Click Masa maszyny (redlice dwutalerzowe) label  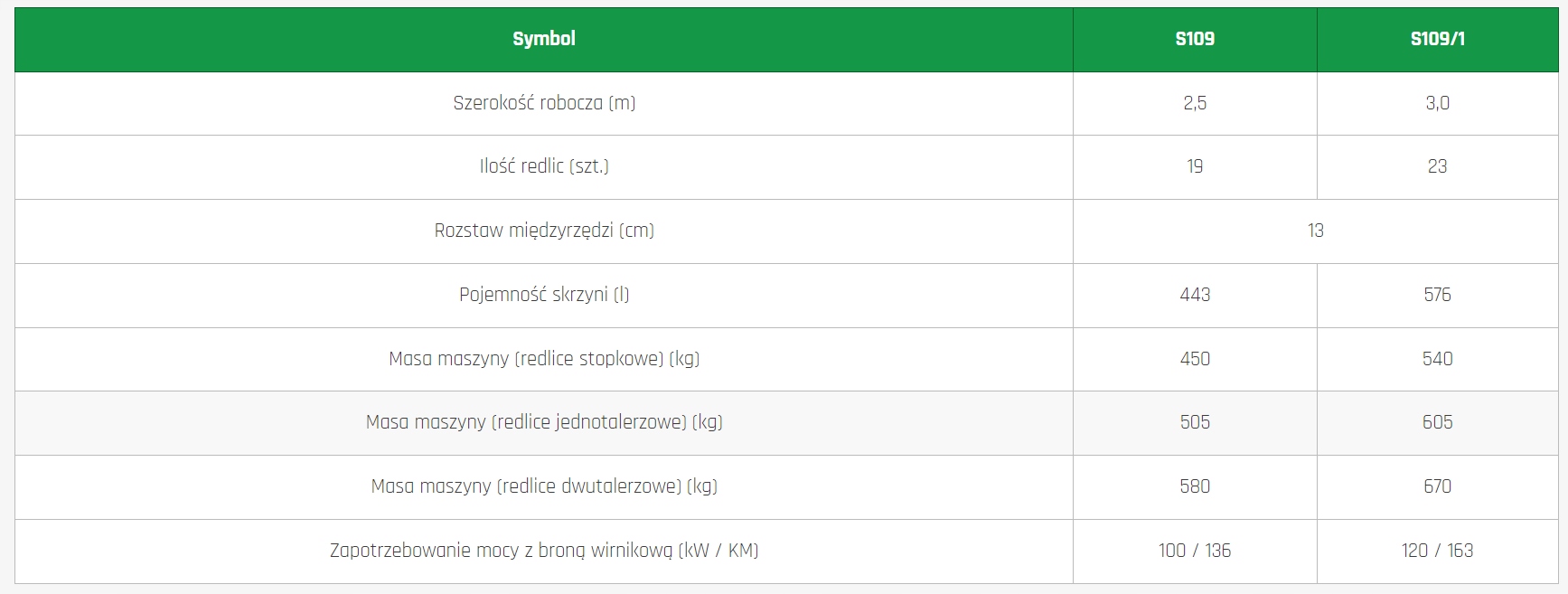pos(544,486)
